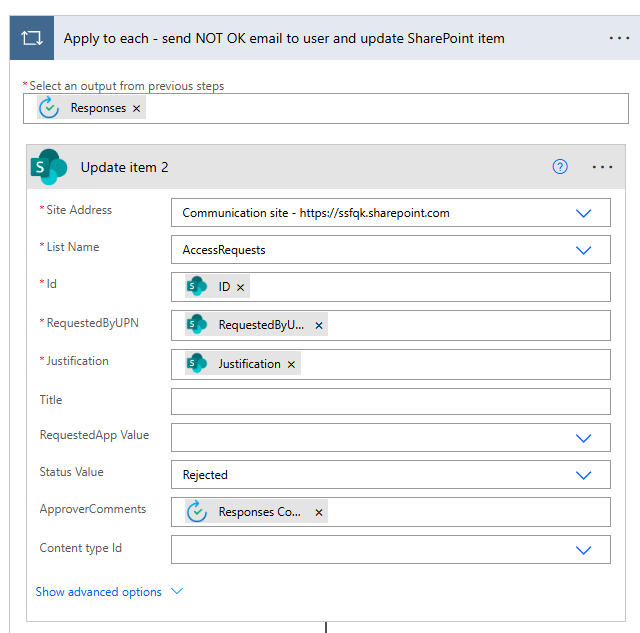
Task: Remove the Responses Co... token
Action: point(319,513)
